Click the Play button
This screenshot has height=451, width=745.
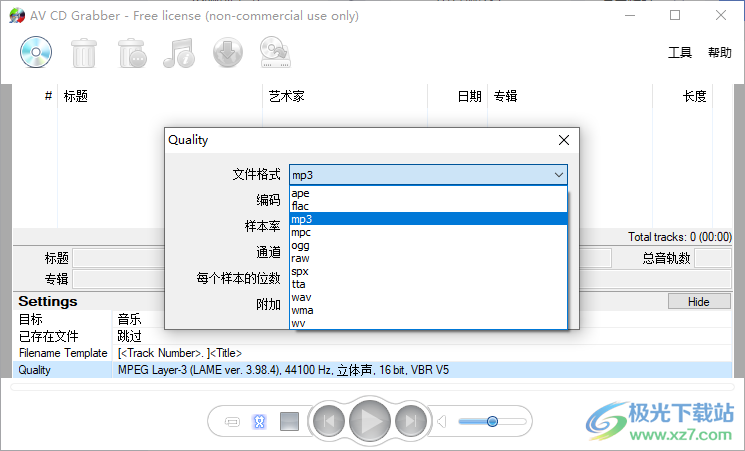point(370,422)
